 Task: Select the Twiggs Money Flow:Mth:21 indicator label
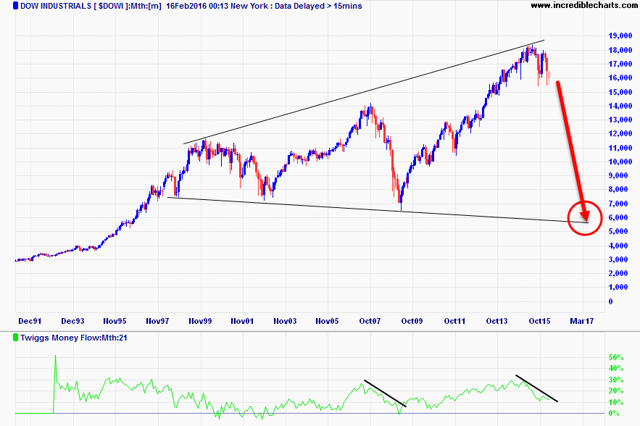74,337
